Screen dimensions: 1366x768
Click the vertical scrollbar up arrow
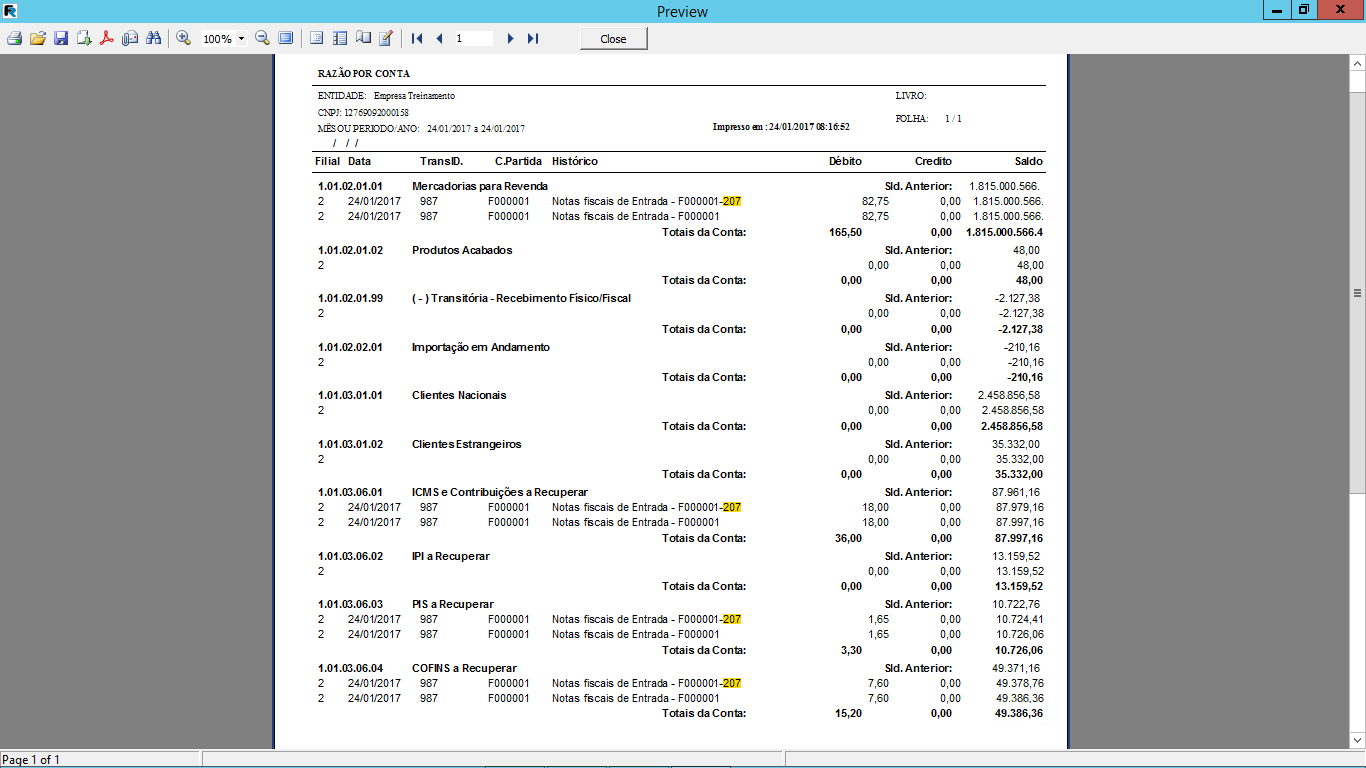point(1357,63)
